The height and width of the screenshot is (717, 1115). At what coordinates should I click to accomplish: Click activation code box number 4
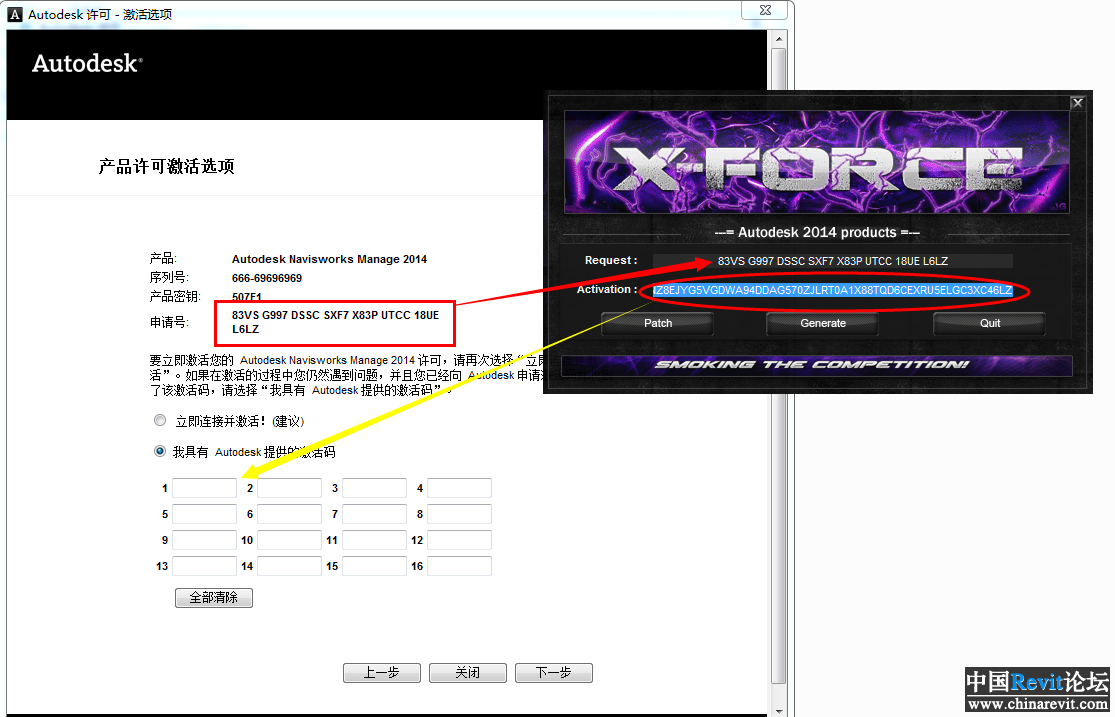point(459,488)
